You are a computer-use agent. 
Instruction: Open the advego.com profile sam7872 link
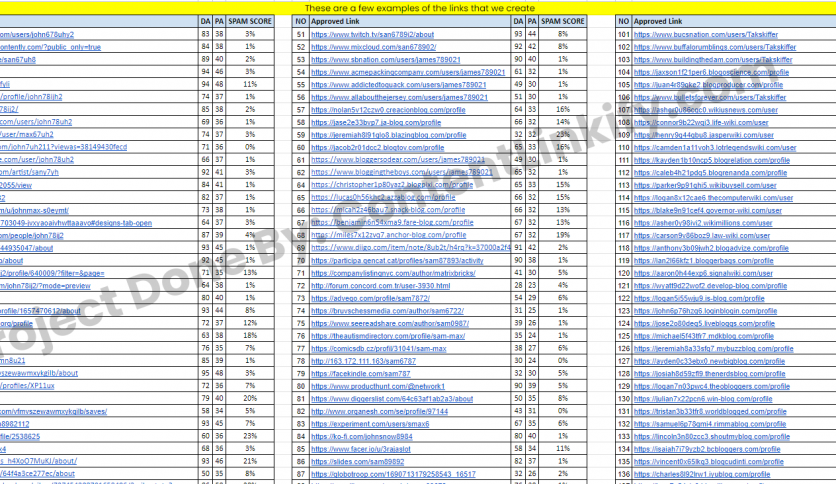[x=370, y=299]
